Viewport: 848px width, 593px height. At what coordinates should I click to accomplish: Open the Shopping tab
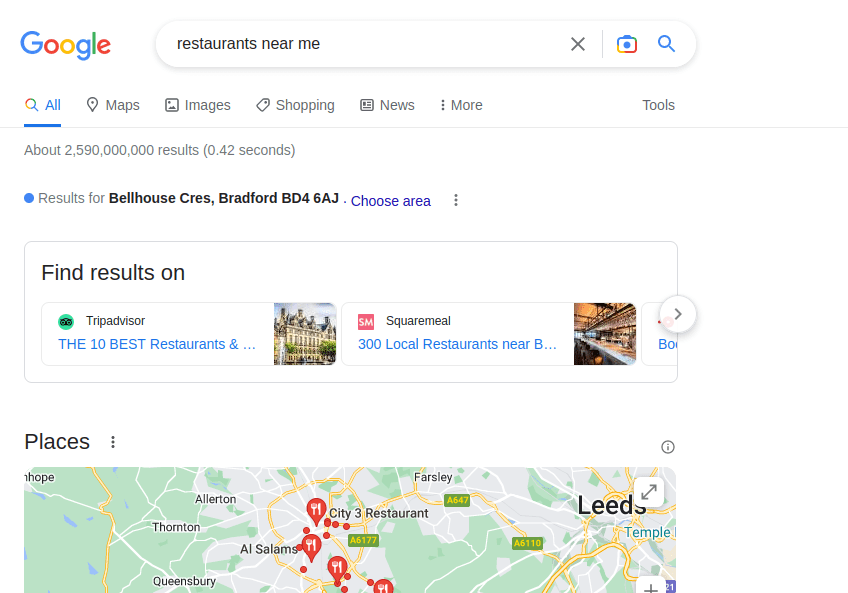[x=295, y=105]
